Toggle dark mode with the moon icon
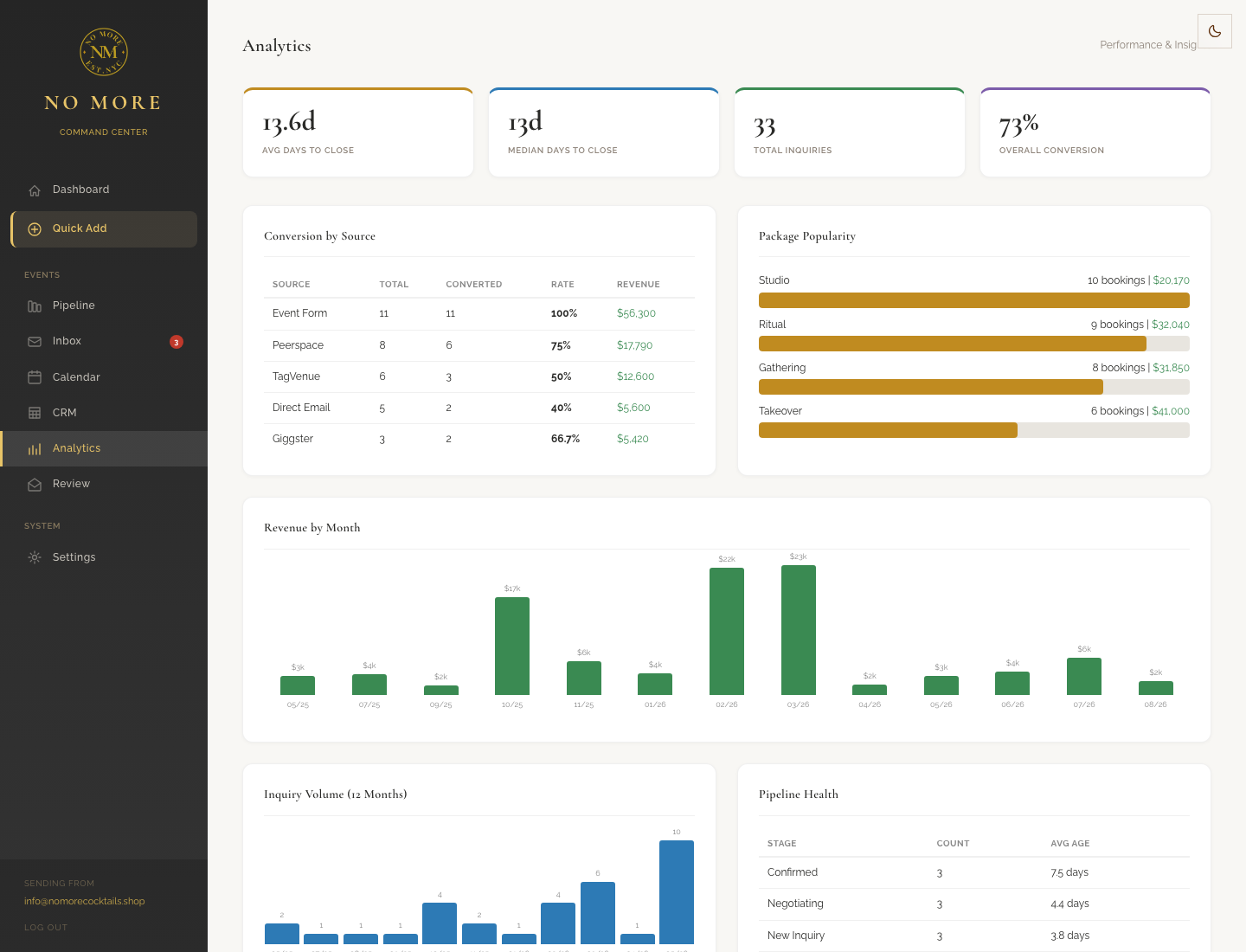Screen dimensions: 1246x952 [1215, 31]
